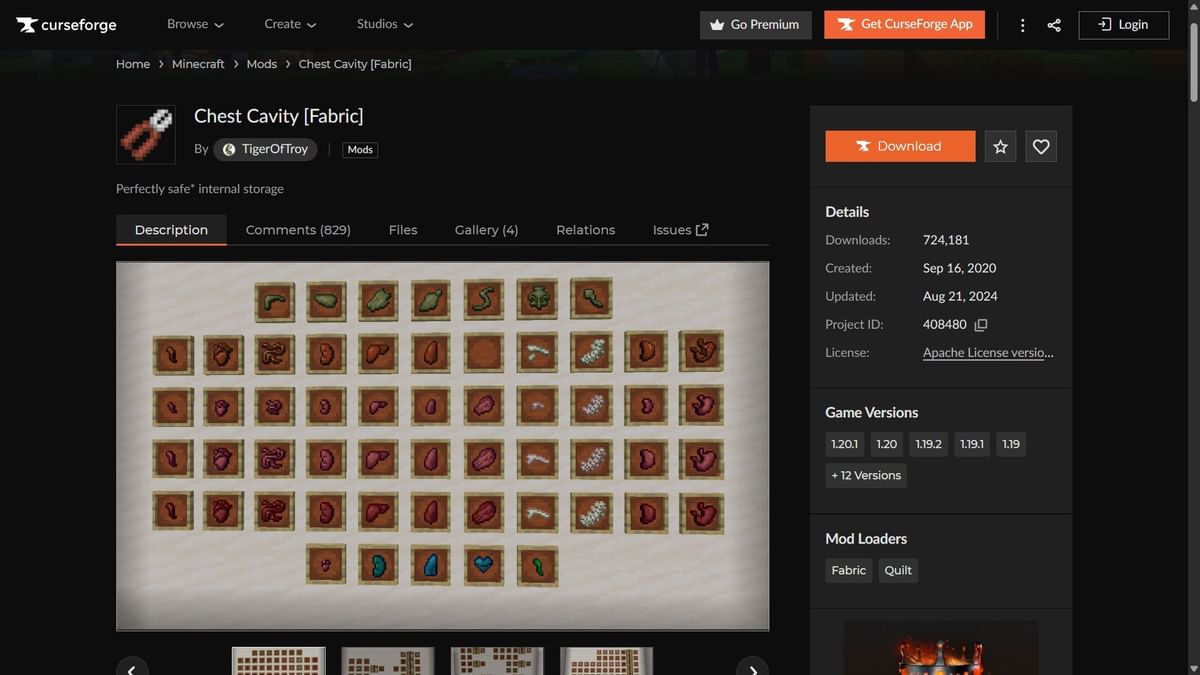
Task: Expand the Studios dropdown
Action: pyautogui.click(x=384, y=24)
